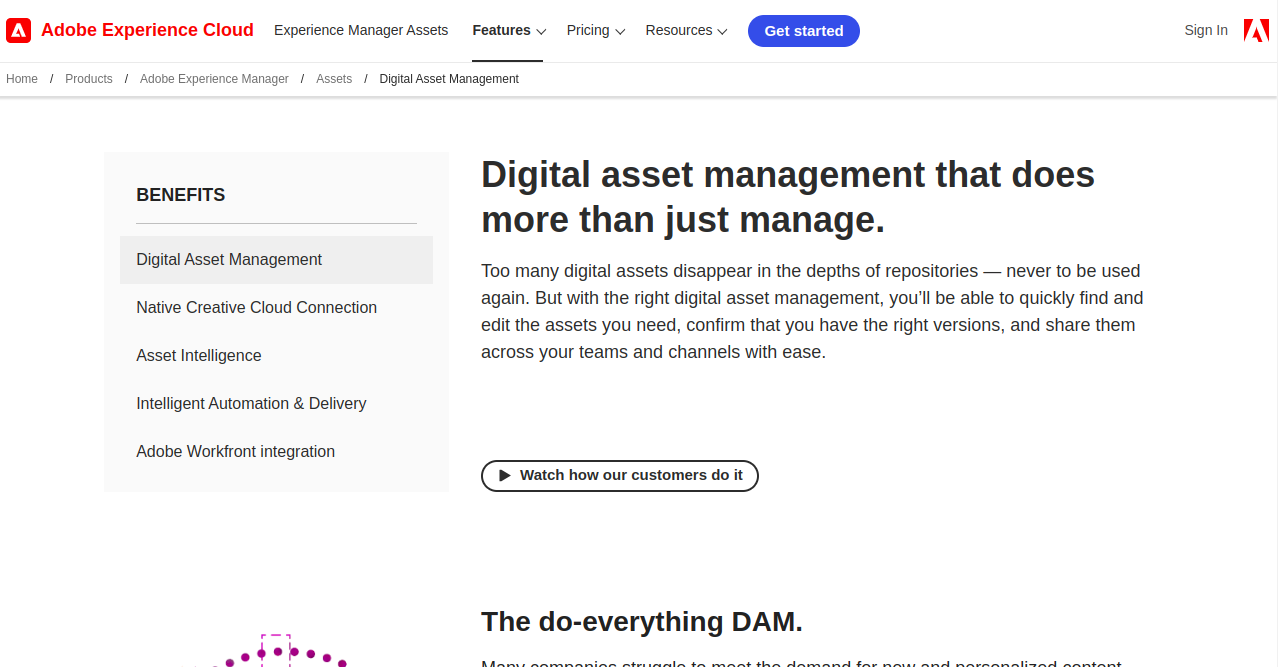Expand the Resources dropdown menu
The width and height of the screenshot is (1278, 667).
686,30
